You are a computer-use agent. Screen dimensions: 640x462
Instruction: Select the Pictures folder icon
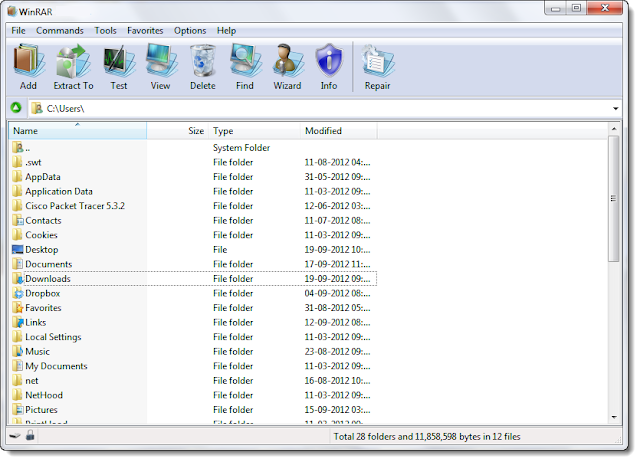[x=18, y=410]
